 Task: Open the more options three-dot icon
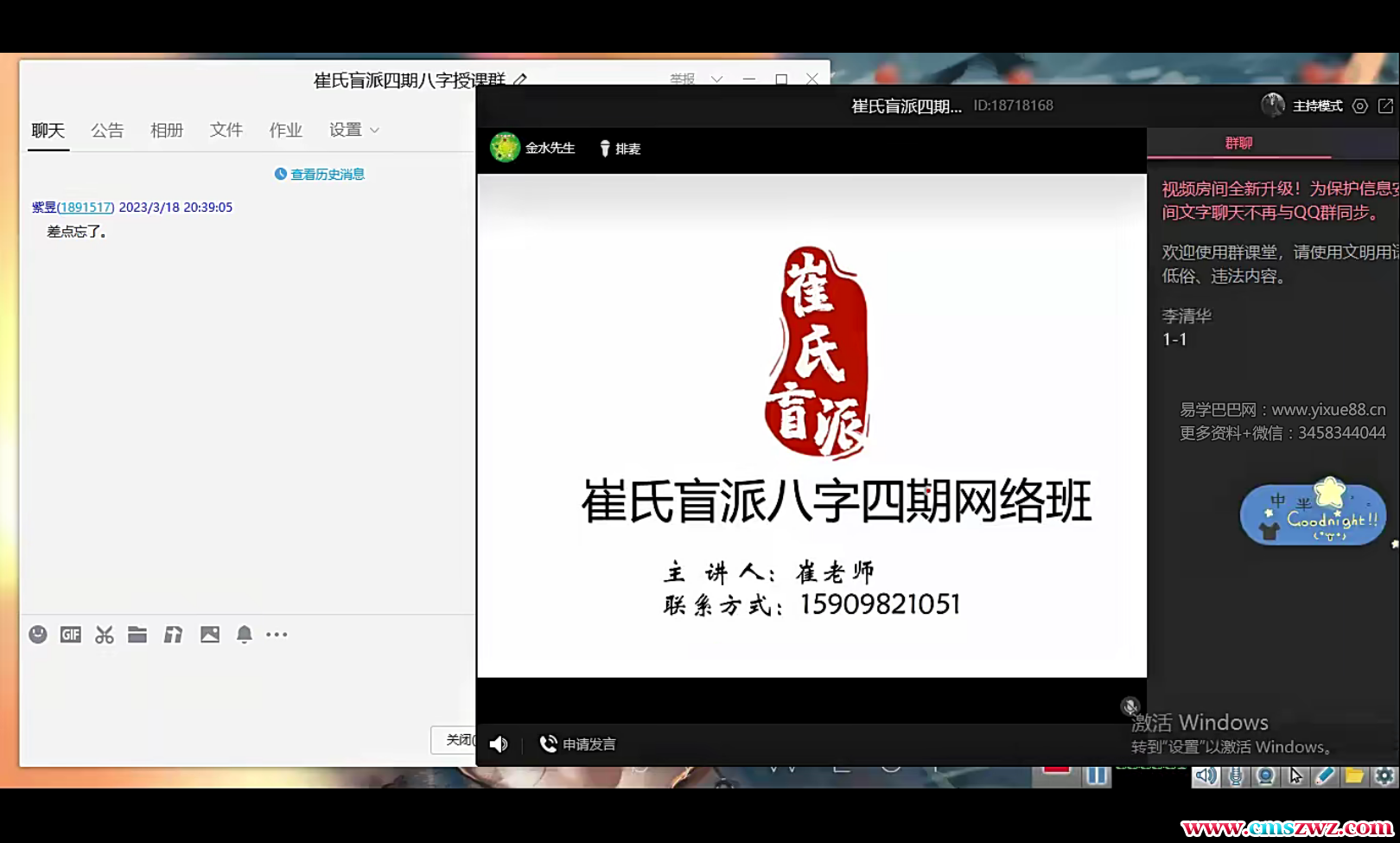[277, 635]
